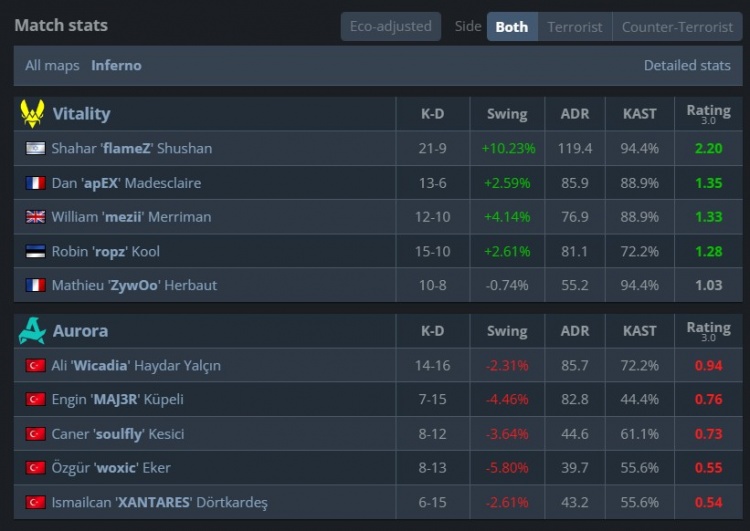The image size is (750, 531).
Task: Select the Both side filter
Action: coord(512,27)
